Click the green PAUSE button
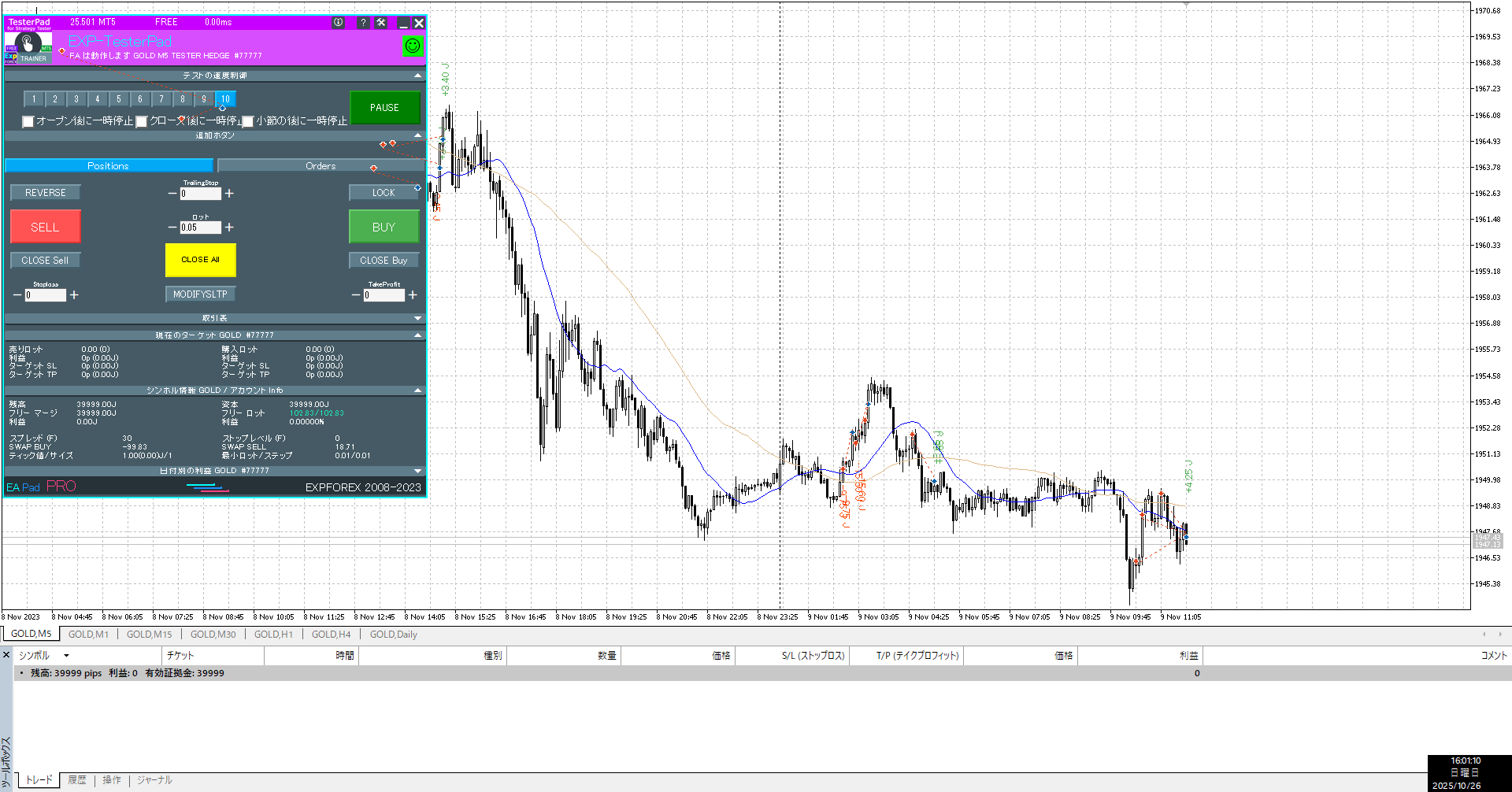The width and height of the screenshot is (1512, 792). point(384,108)
